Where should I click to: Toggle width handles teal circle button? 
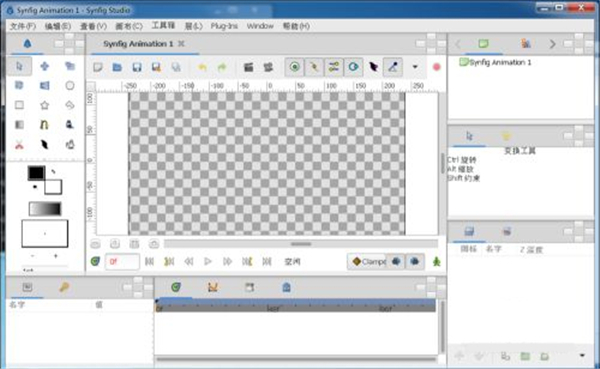(353, 67)
